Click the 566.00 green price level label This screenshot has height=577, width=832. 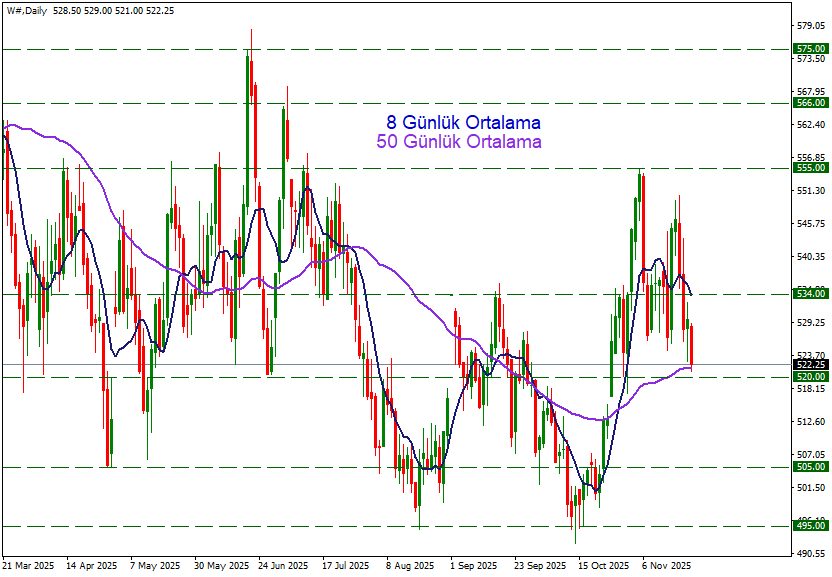point(809,103)
